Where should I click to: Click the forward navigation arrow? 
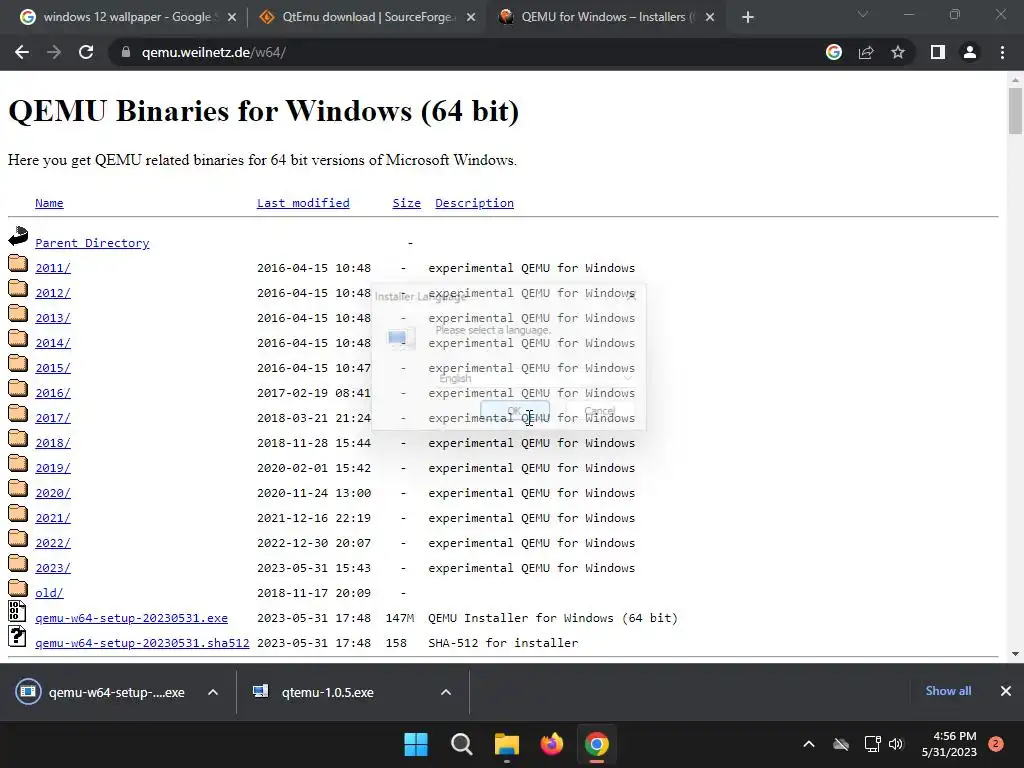[x=54, y=52]
